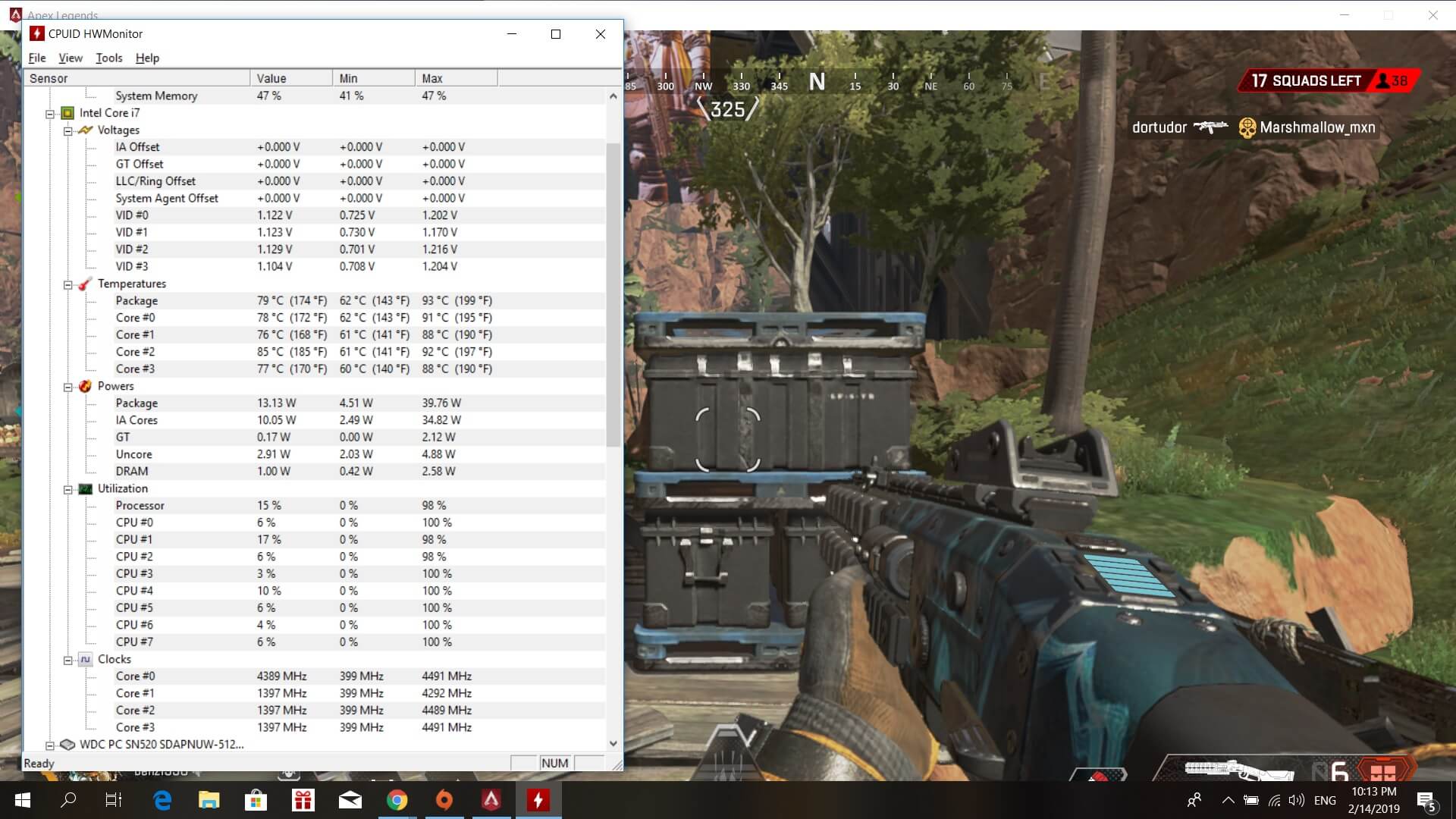Open the Help menu
1456x819 pixels.
pyautogui.click(x=147, y=58)
